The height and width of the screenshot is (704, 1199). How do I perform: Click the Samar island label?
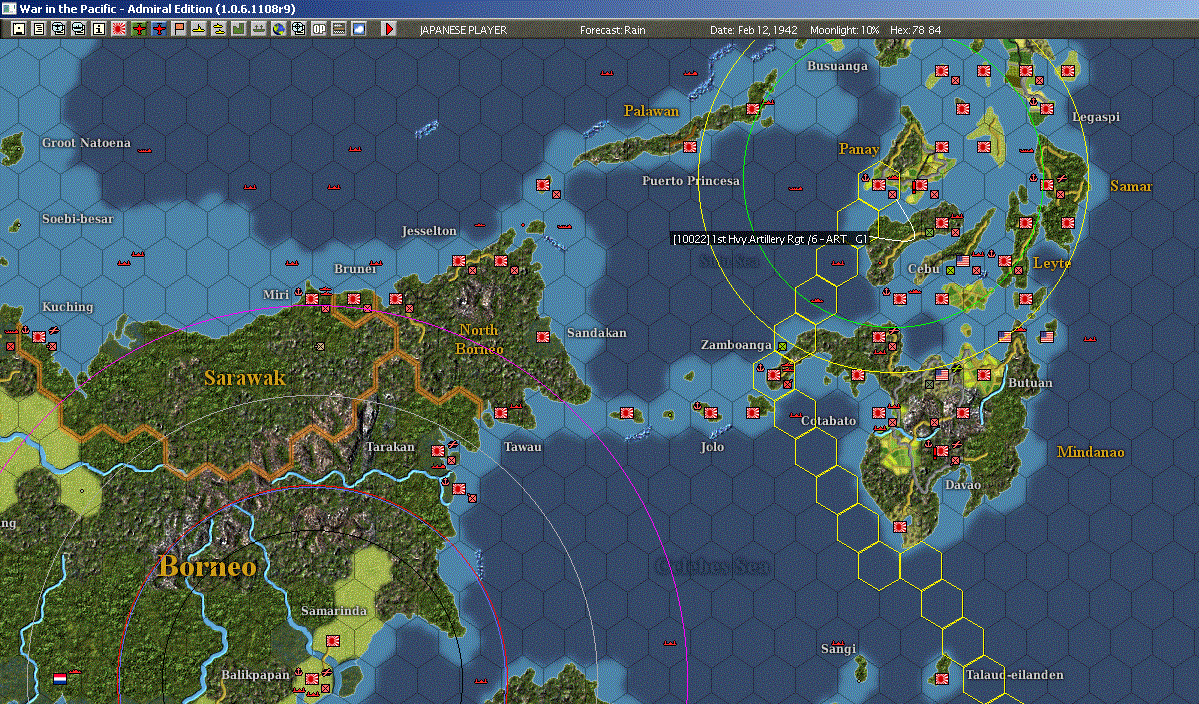click(x=1131, y=186)
